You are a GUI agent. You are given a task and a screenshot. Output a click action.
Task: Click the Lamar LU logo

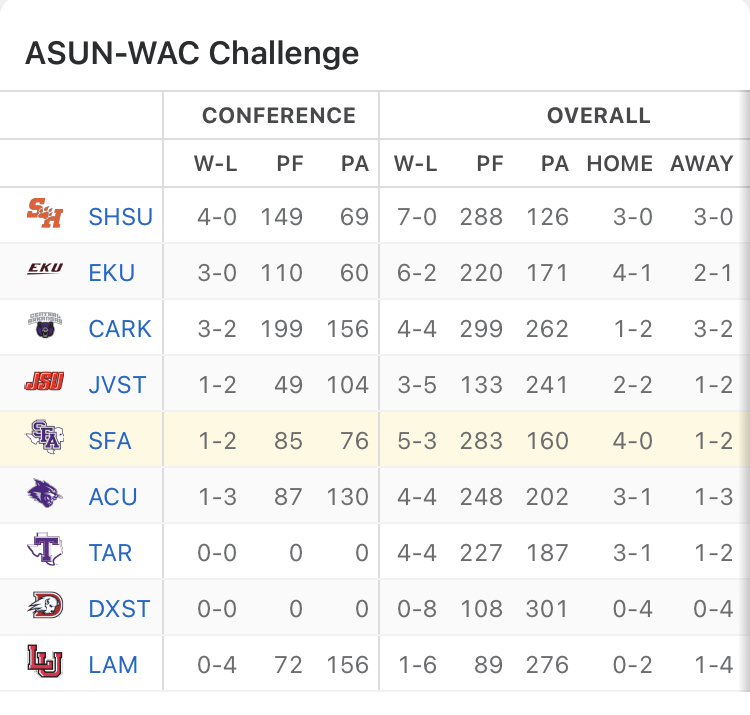pos(44,663)
